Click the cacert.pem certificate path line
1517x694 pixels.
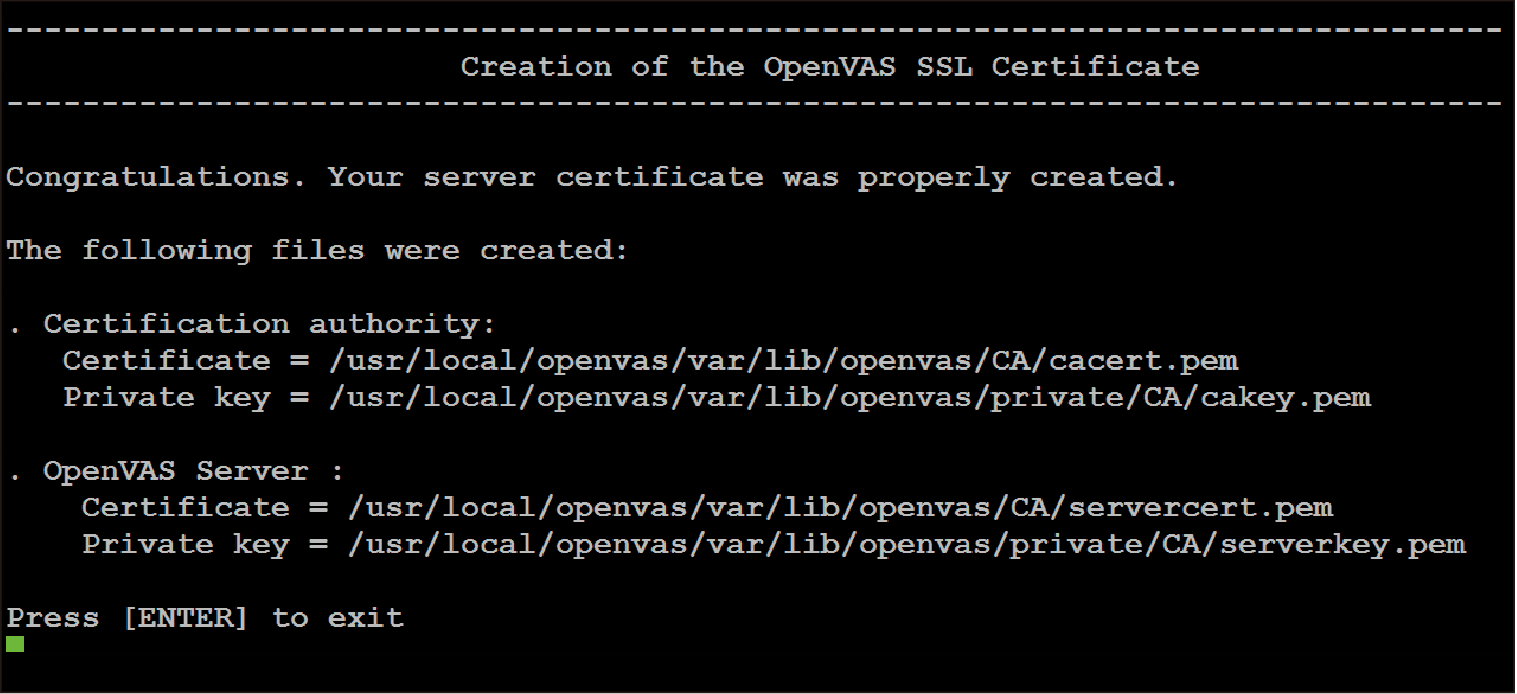click(x=651, y=361)
